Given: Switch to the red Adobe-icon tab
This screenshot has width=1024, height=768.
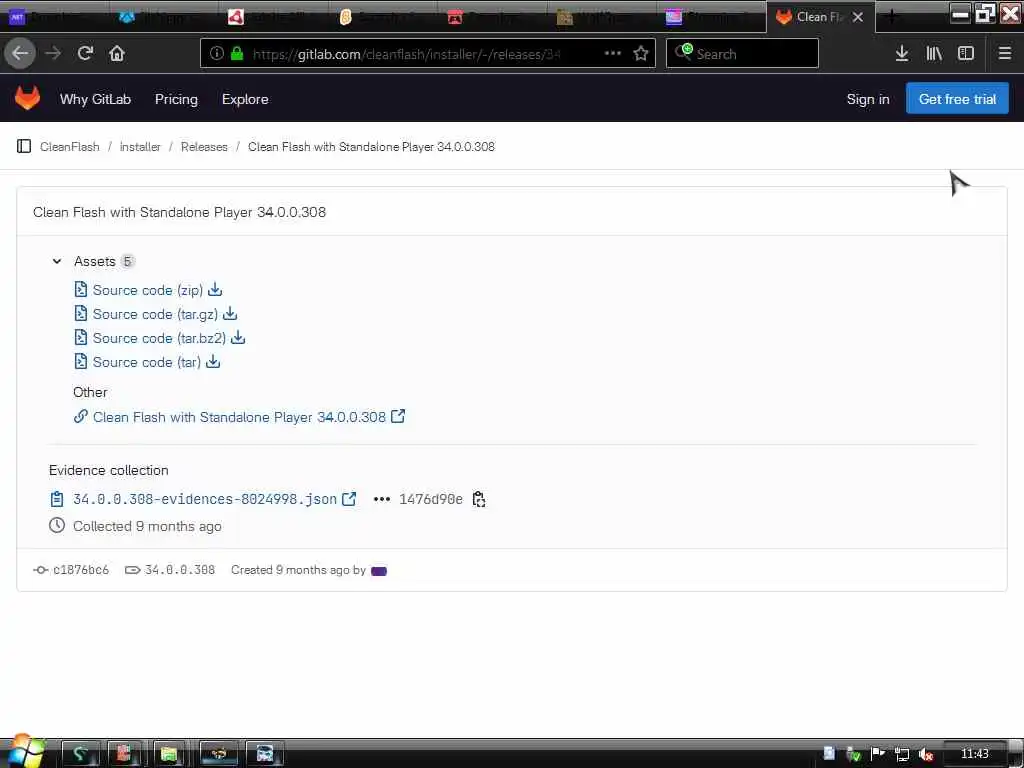Looking at the screenshot, I should tap(274, 17).
